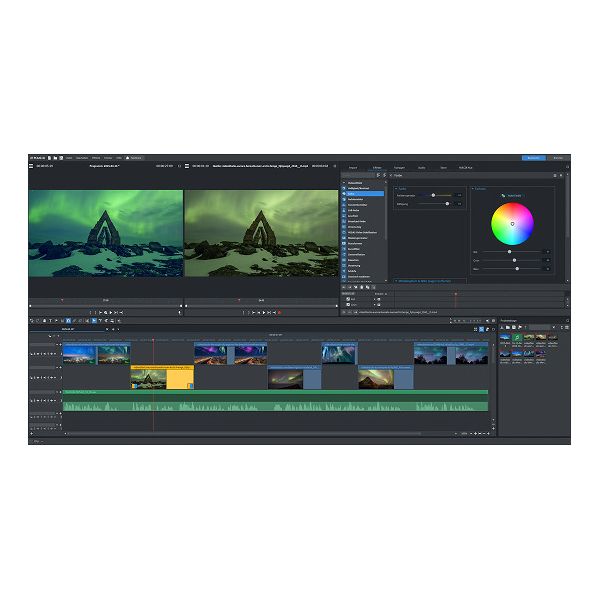Select the highlighted Farbe effect in the list
This screenshot has width=600, height=600.
point(363,194)
